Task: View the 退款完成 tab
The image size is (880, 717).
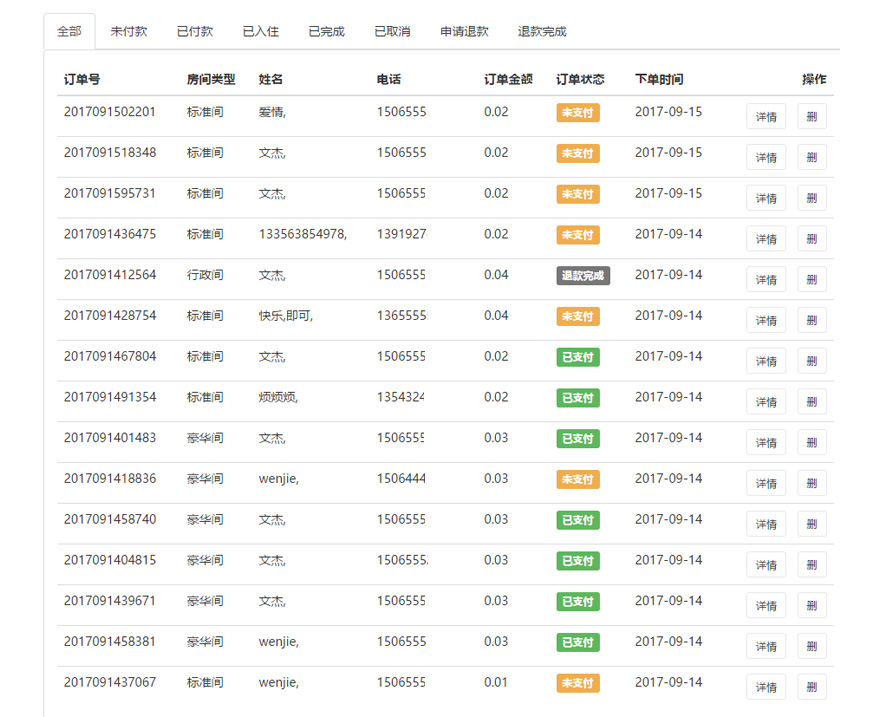Action: tap(542, 32)
